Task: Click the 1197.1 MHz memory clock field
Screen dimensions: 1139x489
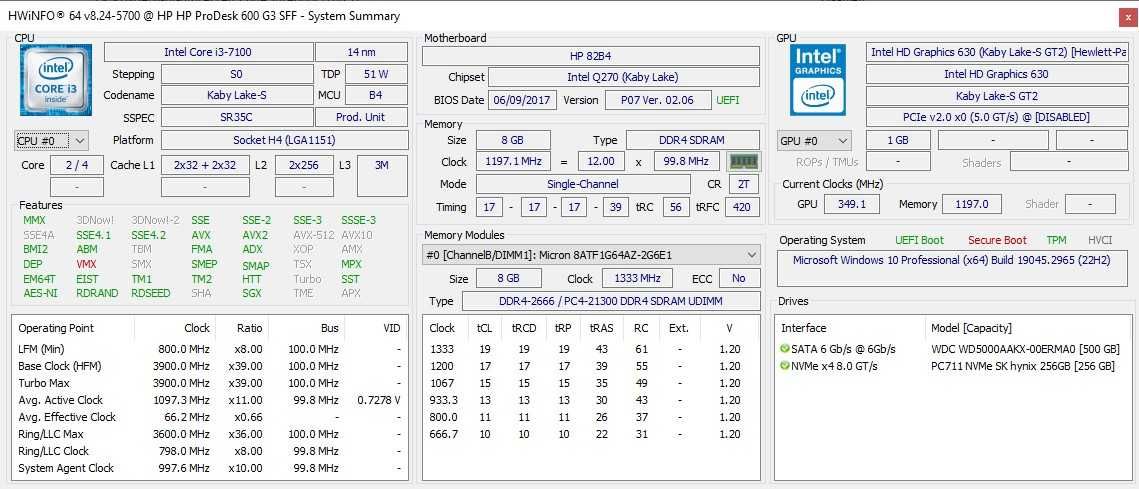Action: [x=513, y=161]
